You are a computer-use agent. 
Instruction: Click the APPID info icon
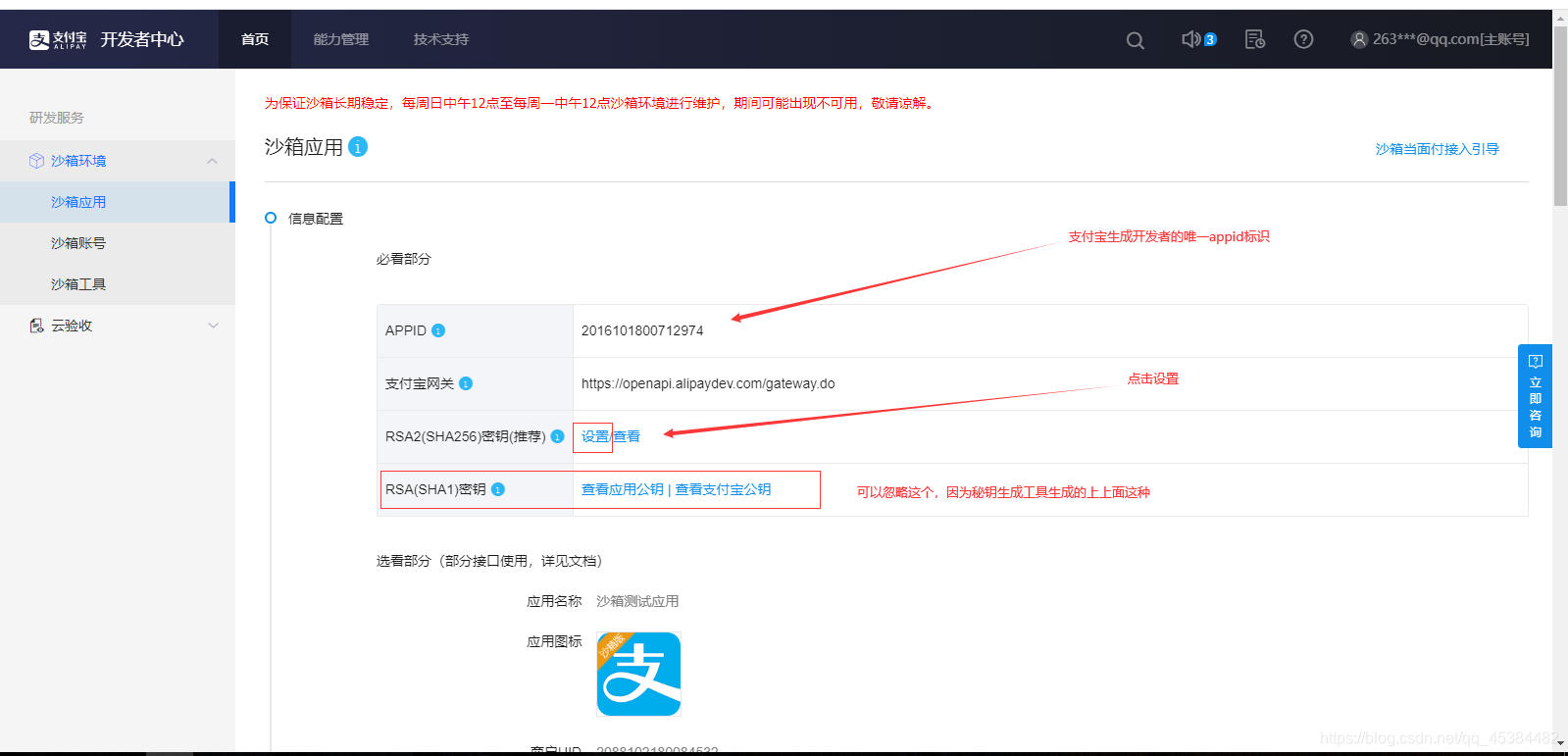pyautogui.click(x=438, y=330)
